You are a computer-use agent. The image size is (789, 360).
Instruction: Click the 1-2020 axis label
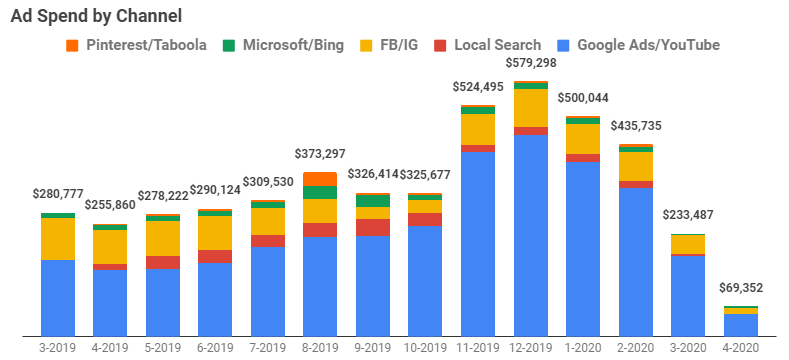click(583, 348)
